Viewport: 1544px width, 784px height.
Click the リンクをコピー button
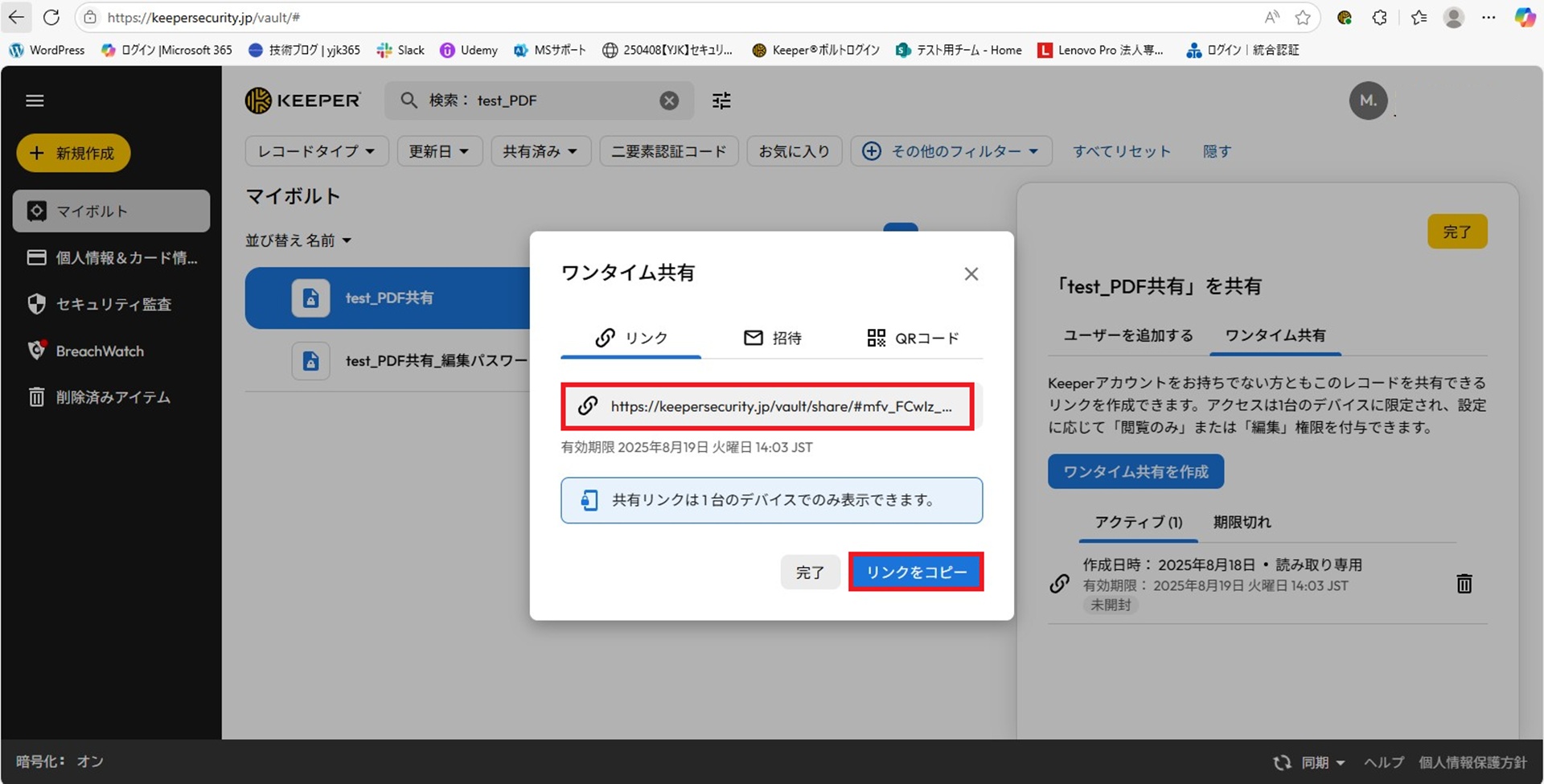pyautogui.click(x=916, y=573)
